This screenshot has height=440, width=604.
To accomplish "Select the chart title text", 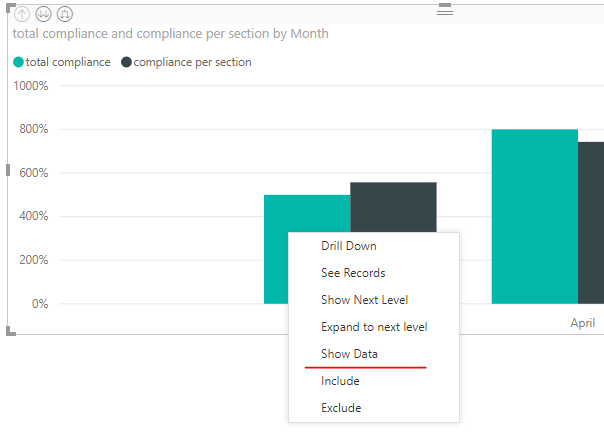I will (x=171, y=34).
